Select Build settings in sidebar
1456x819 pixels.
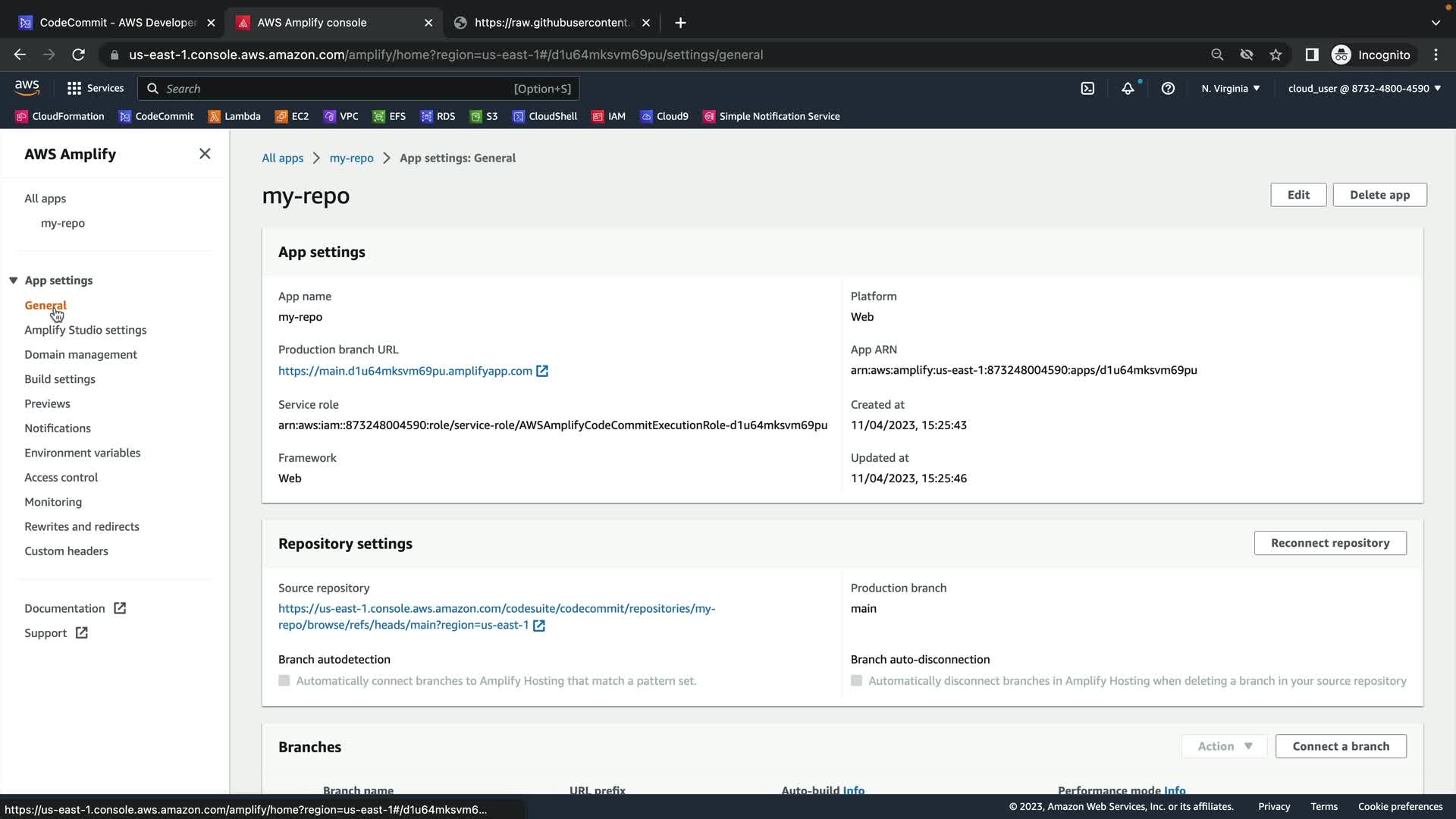pyautogui.click(x=60, y=379)
